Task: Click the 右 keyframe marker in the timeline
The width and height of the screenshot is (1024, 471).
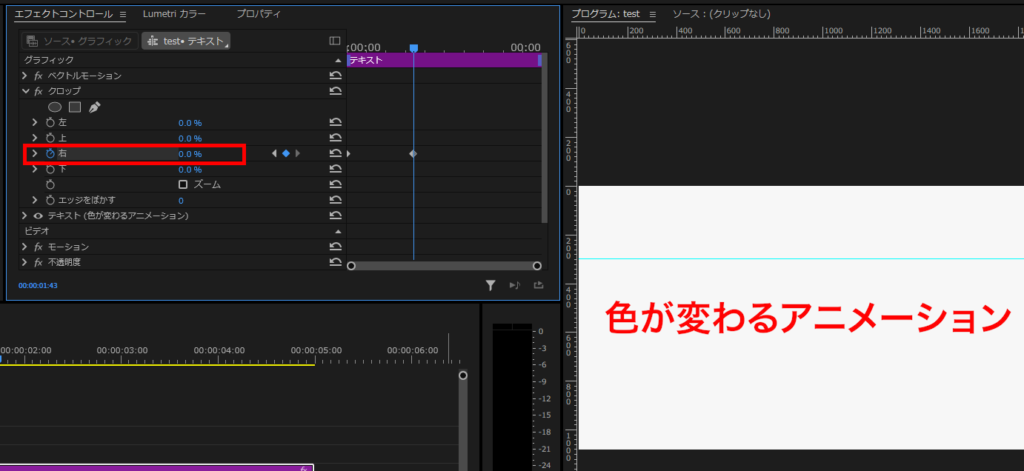Action: [413, 154]
